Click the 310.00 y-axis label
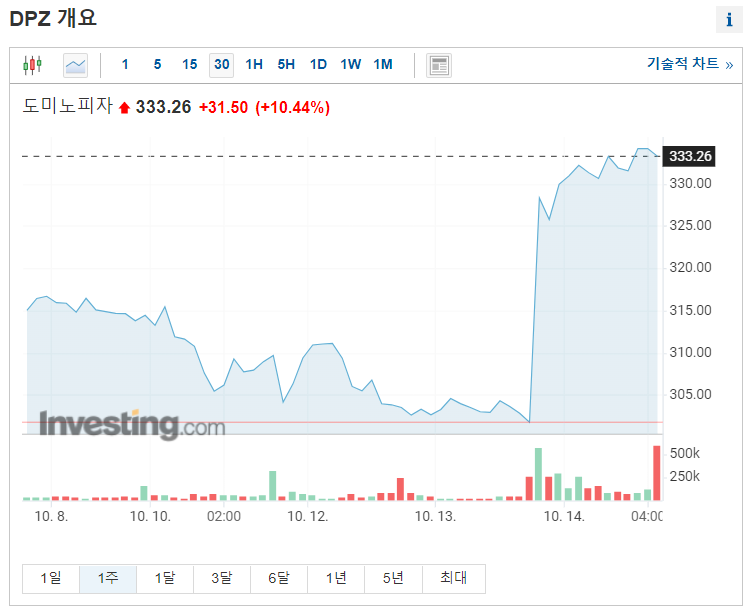 [690, 353]
